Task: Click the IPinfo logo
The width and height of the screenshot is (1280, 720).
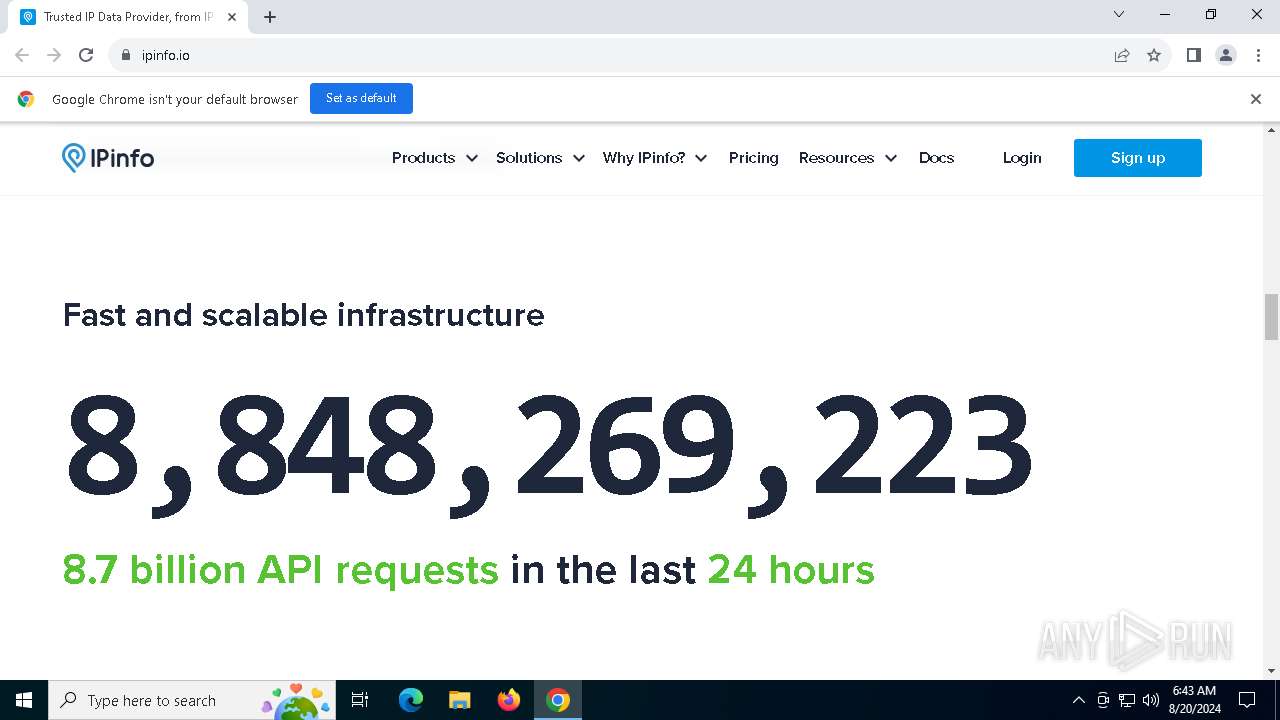Action: tap(108, 158)
